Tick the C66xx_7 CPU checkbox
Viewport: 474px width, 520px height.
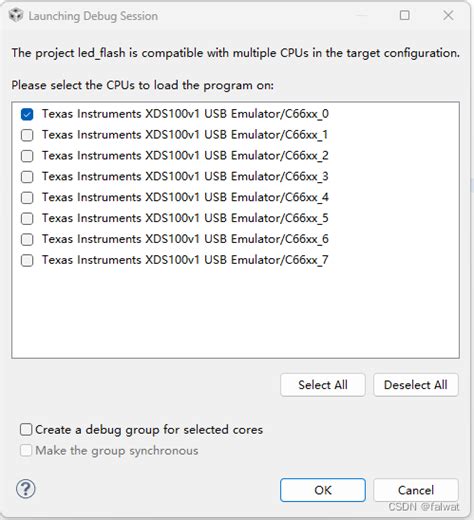point(27,260)
